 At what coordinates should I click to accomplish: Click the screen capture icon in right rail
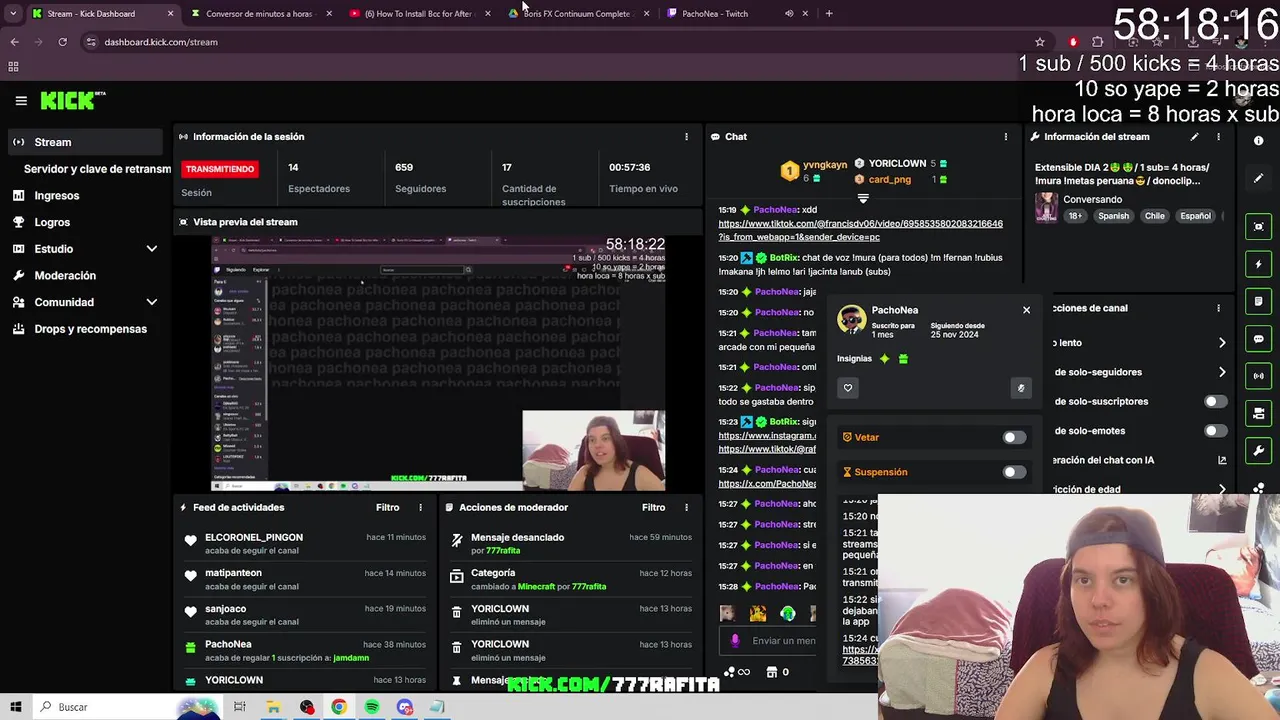pyautogui.click(x=1259, y=227)
